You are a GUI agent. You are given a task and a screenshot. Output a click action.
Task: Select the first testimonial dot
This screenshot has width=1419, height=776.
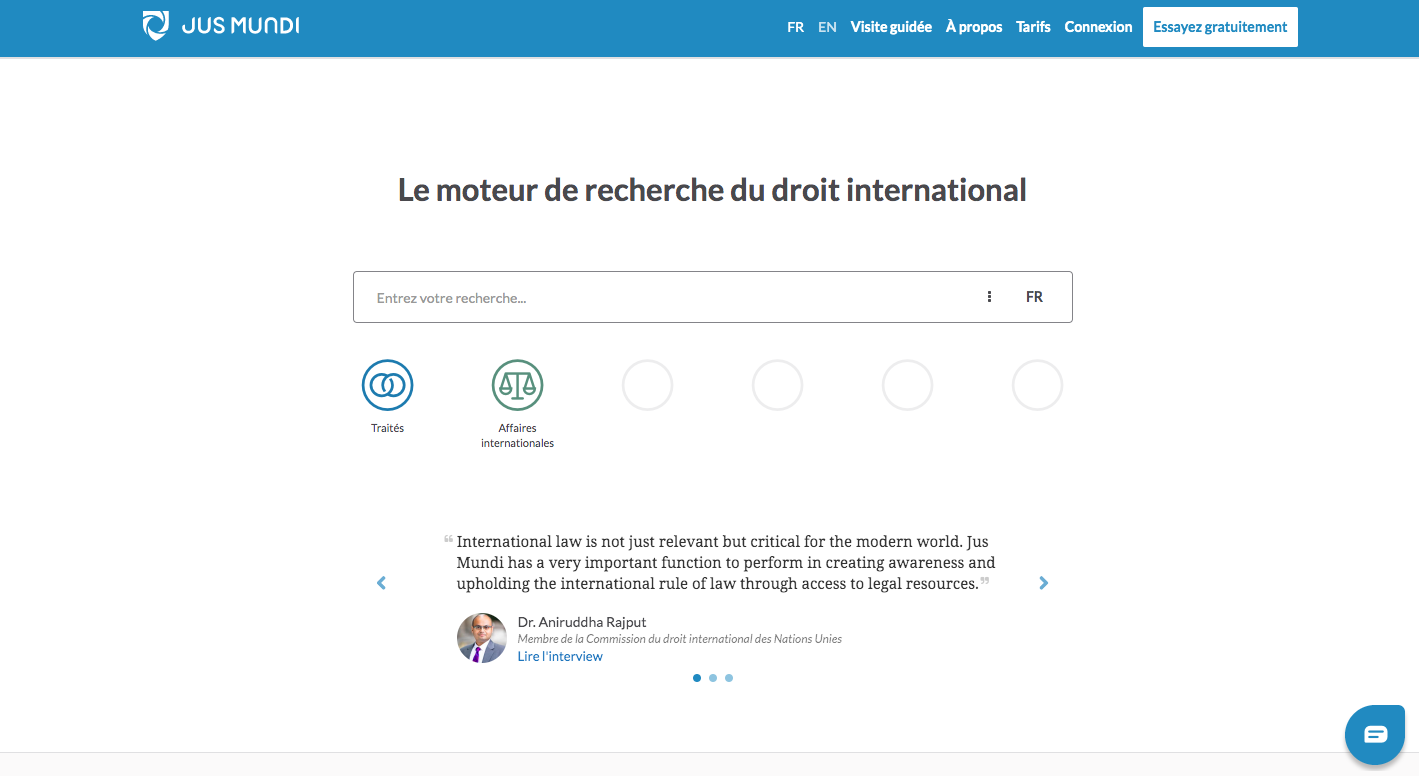697,678
